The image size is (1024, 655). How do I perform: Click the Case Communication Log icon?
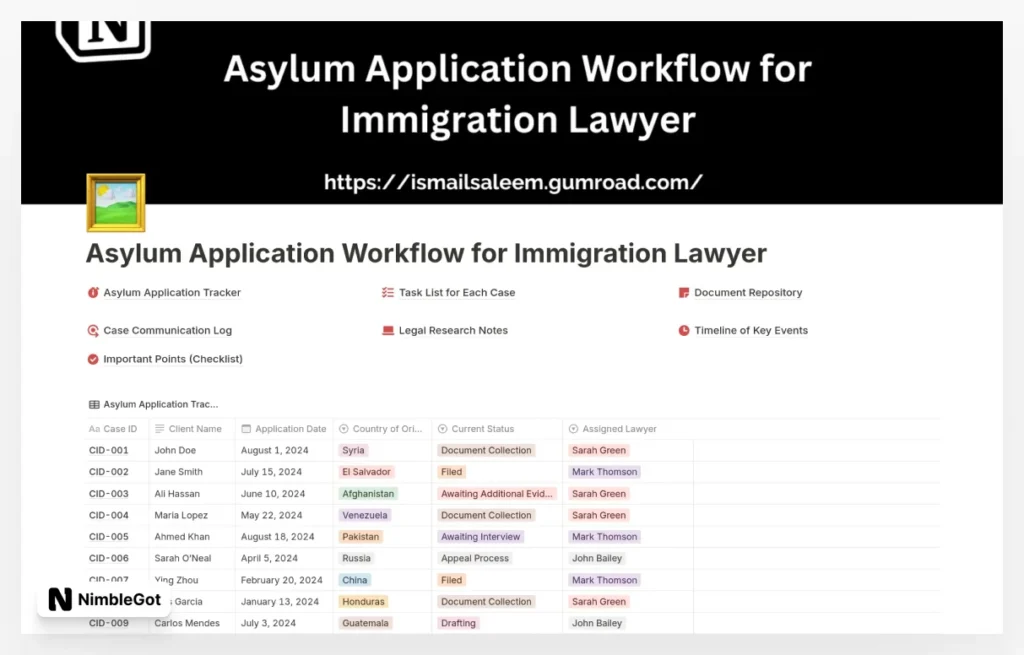[93, 331]
